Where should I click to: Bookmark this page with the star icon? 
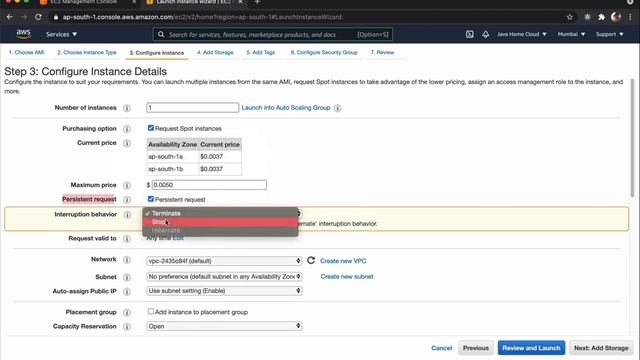[x=569, y=17]
